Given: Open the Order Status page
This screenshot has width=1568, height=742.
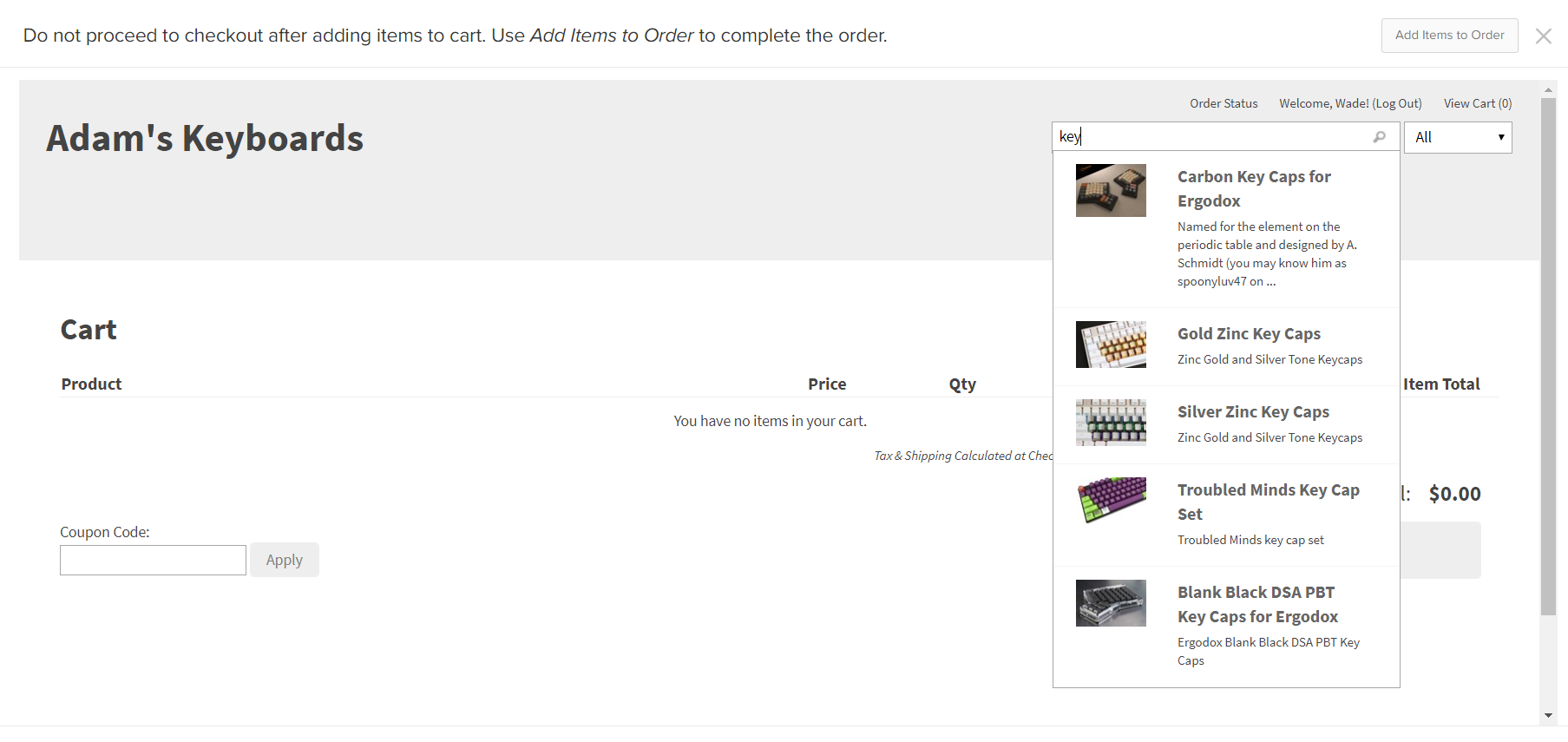Looking at the screenshot, I should pyautogui.click(x=1224, y=103).
